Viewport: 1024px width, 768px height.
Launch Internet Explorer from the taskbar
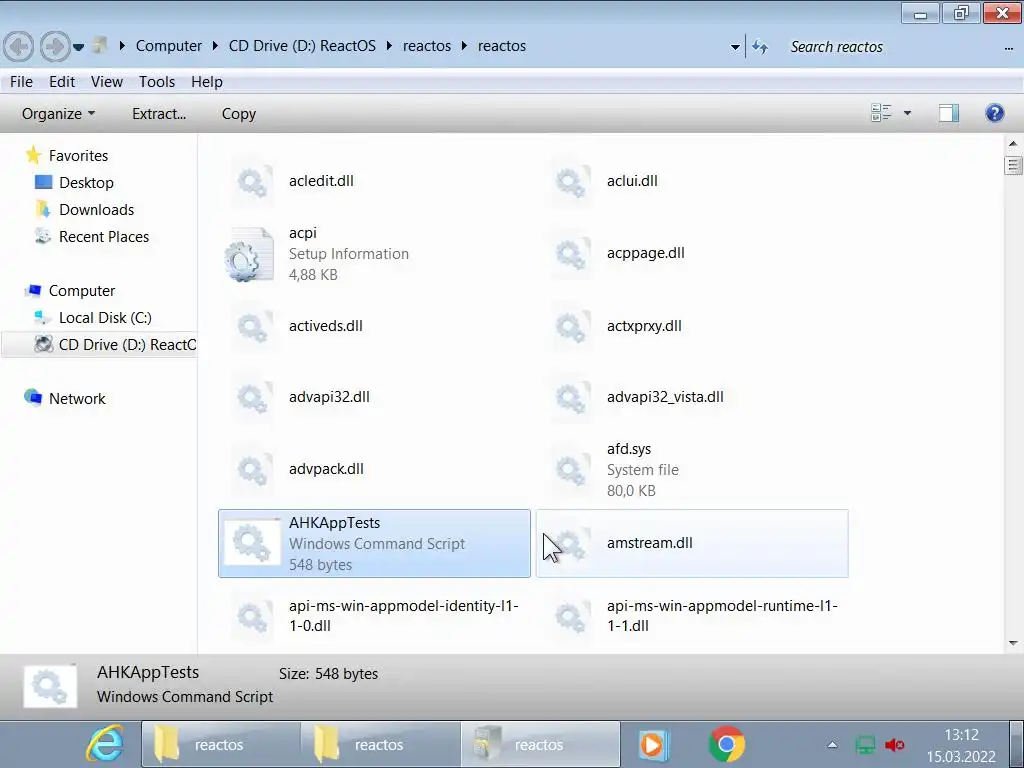click(x=104, y=744)
